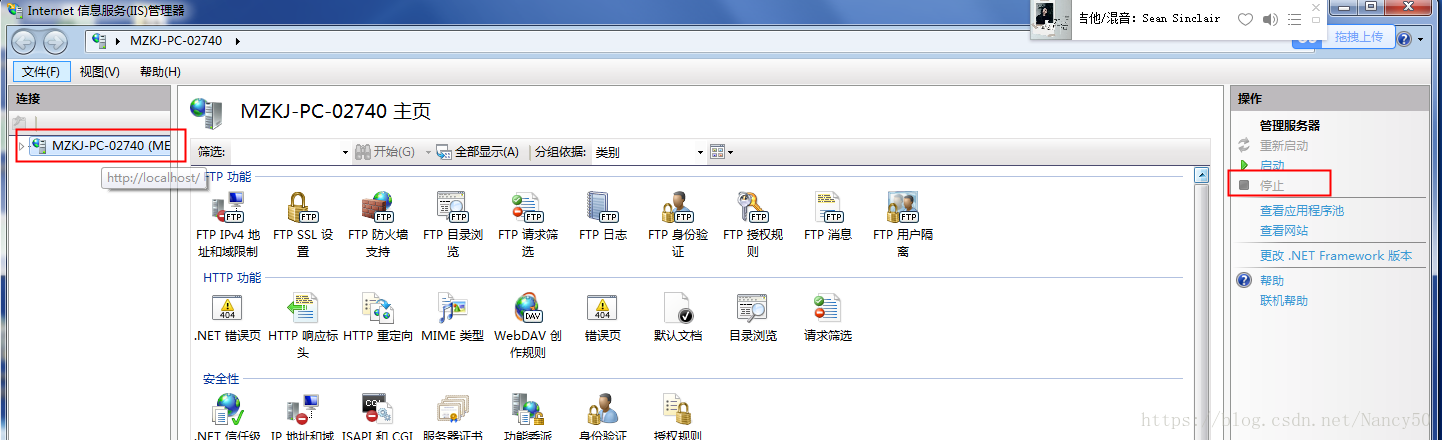1442x440 pixels.
Task: Click the arrow after MZKJ-PC-02740 in address bar
Action: pos(238,41)
